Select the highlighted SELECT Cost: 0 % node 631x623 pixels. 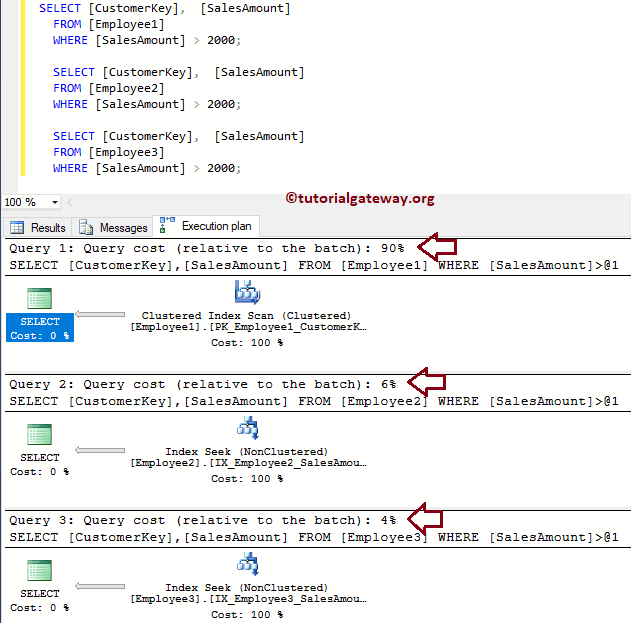click(40, 328)
